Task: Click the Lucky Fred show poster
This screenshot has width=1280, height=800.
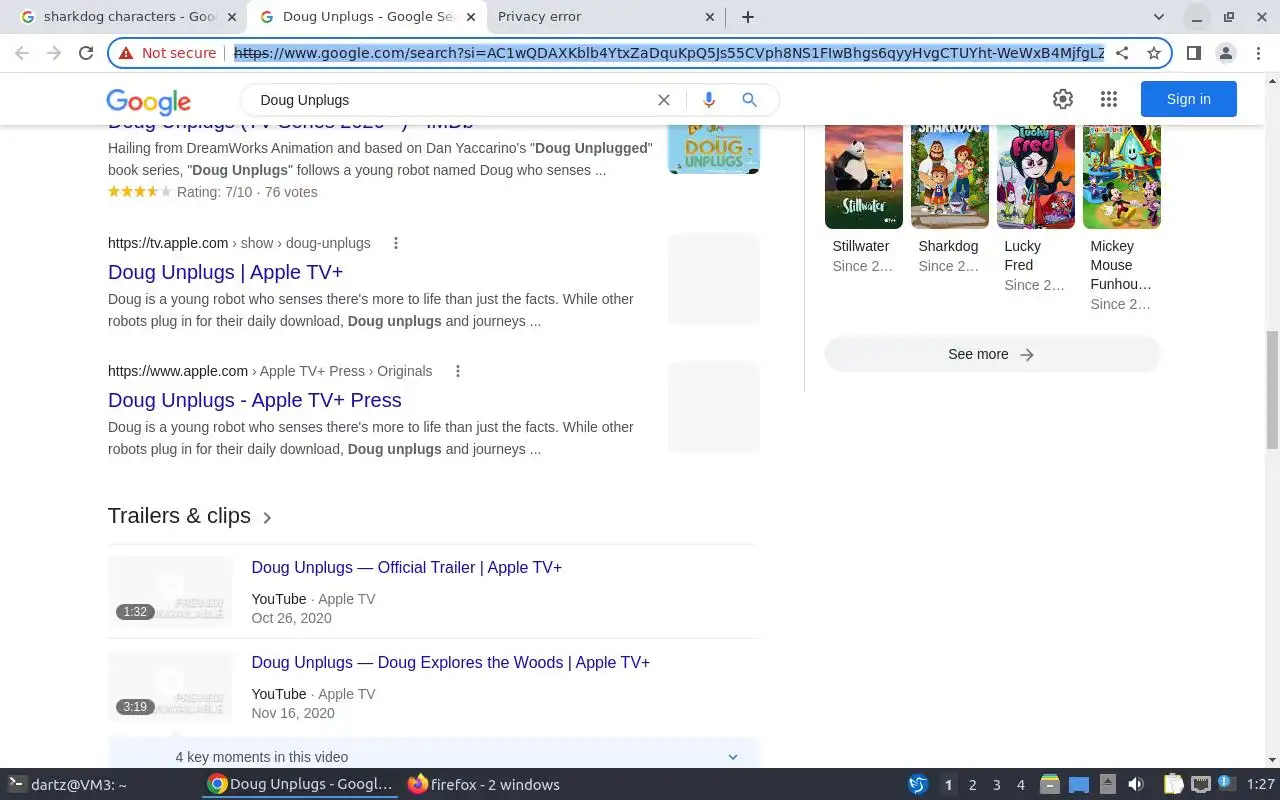Action: point(1036,176)
